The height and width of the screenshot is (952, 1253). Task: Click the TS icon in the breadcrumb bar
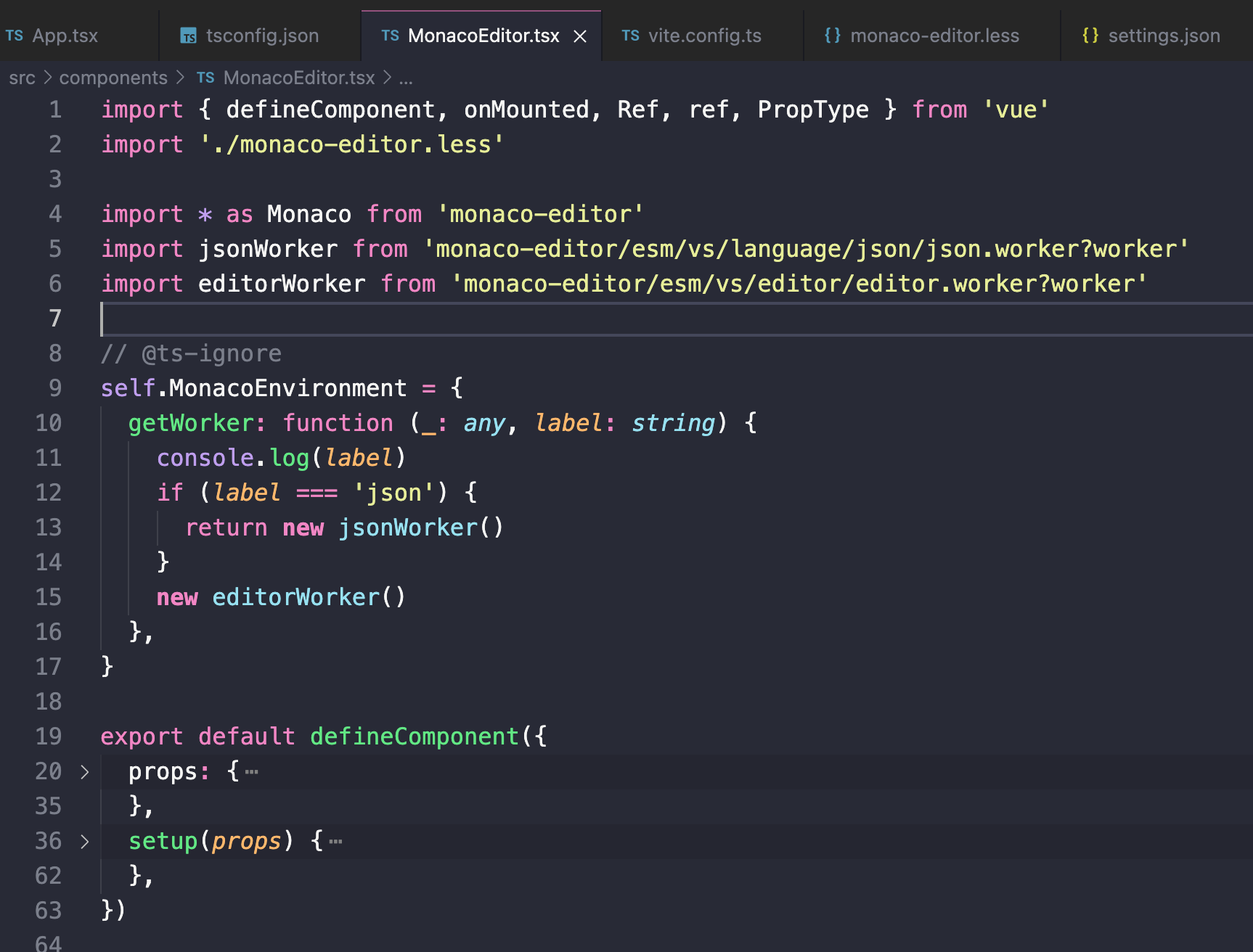point(205,77)
